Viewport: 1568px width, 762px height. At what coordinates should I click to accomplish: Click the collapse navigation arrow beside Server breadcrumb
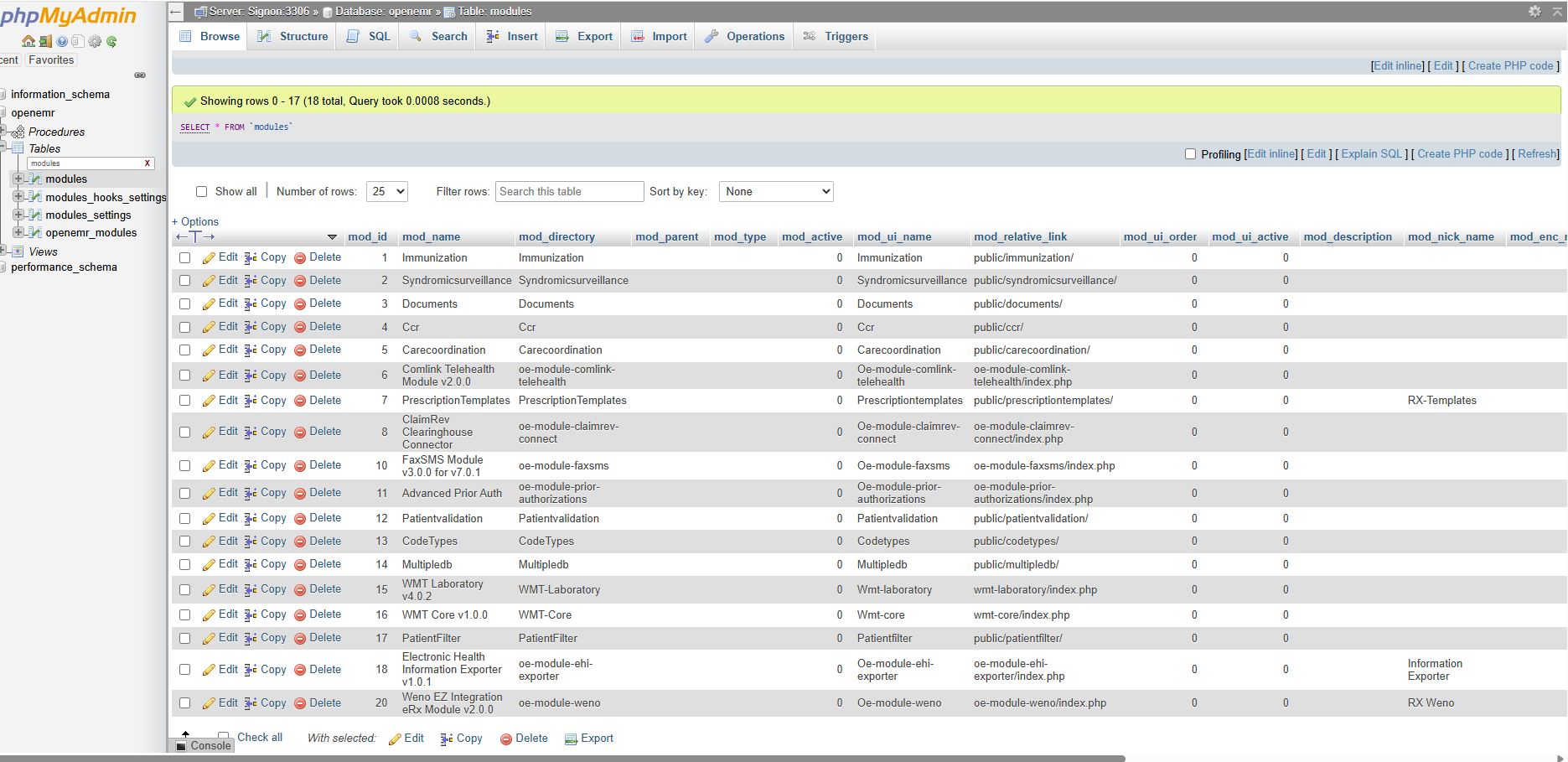point(176,11)
